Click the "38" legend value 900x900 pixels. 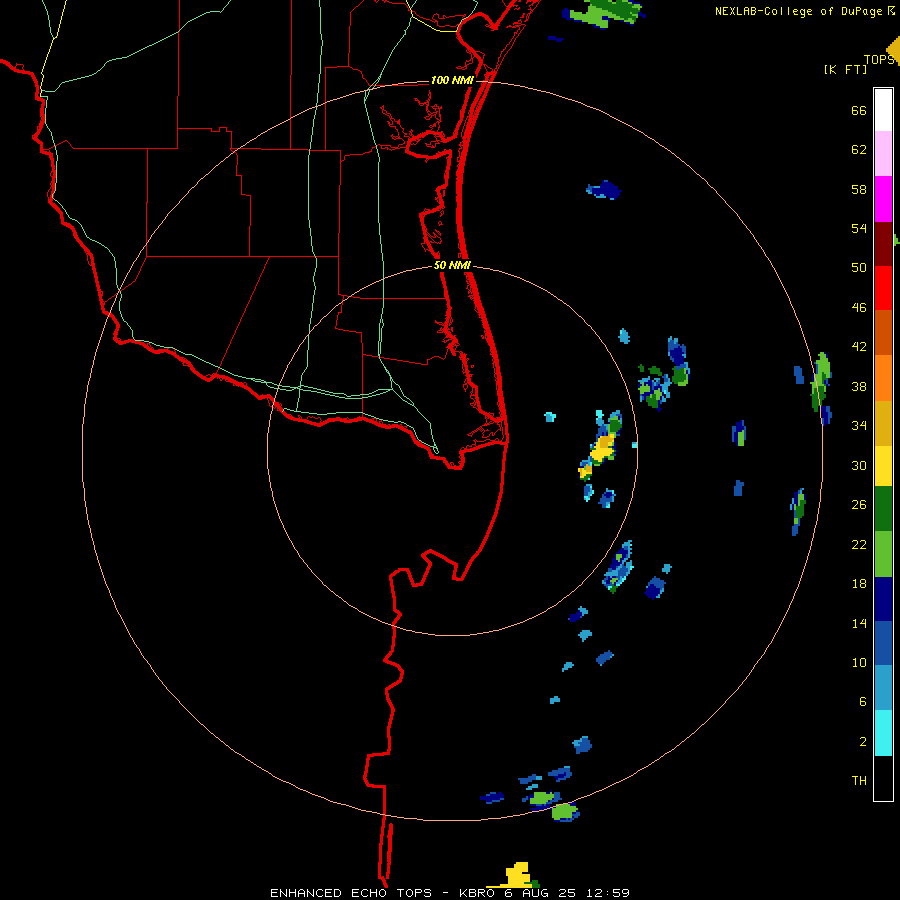click(859, 386)
